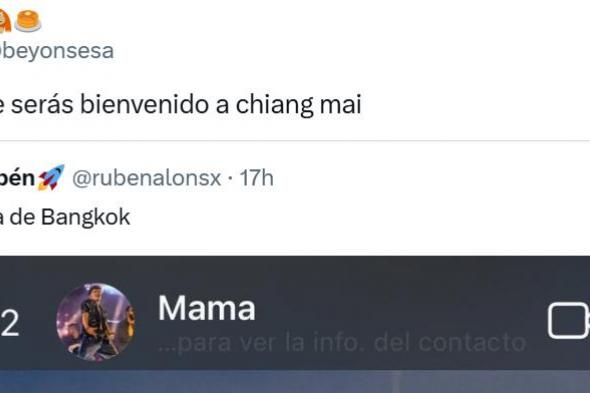
Task: Click the partially shown Rubén display name
Action: [17, 177]
